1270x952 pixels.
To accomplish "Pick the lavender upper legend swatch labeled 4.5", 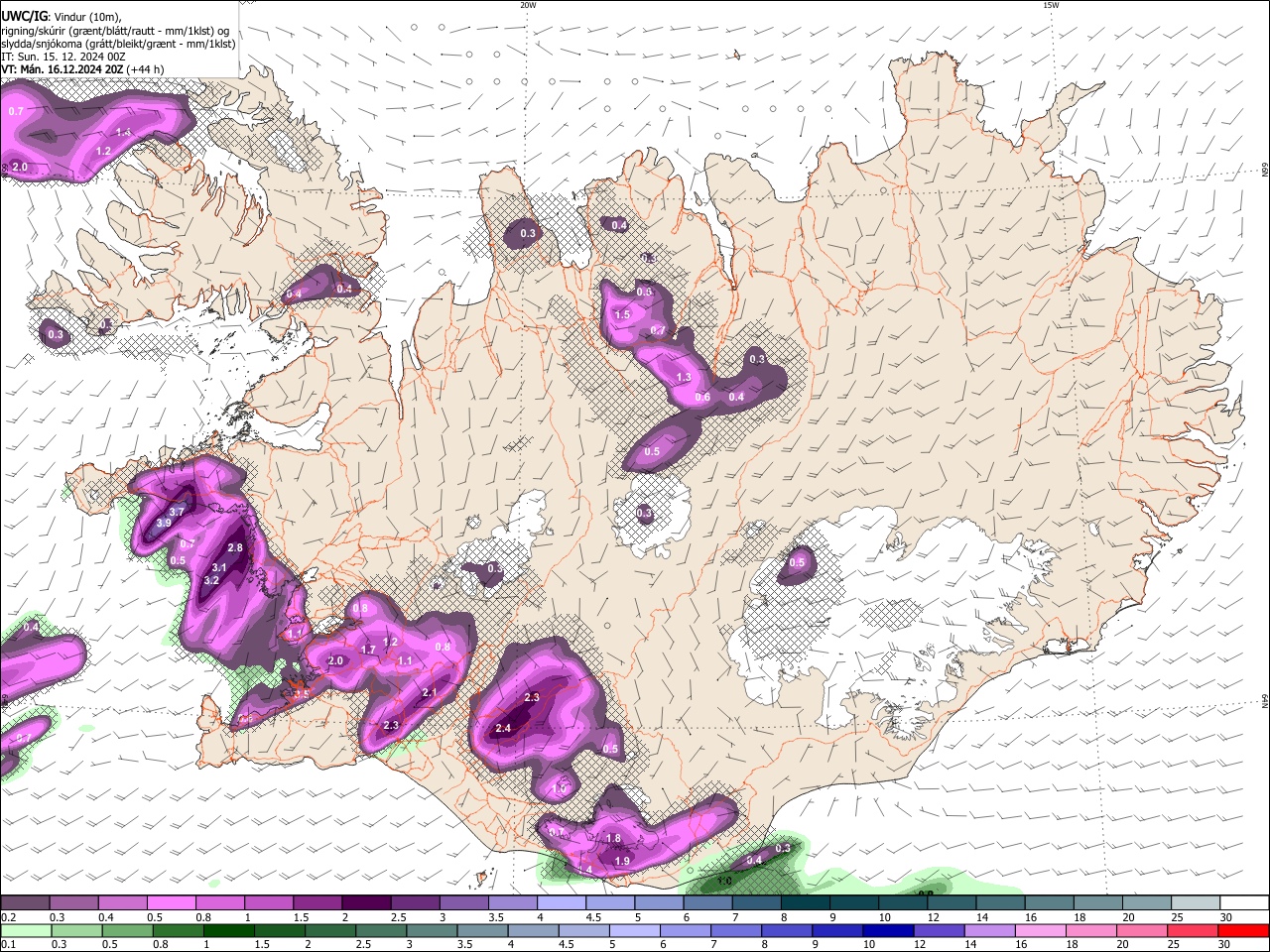I will pyautogui.click(x=609, y=903).
